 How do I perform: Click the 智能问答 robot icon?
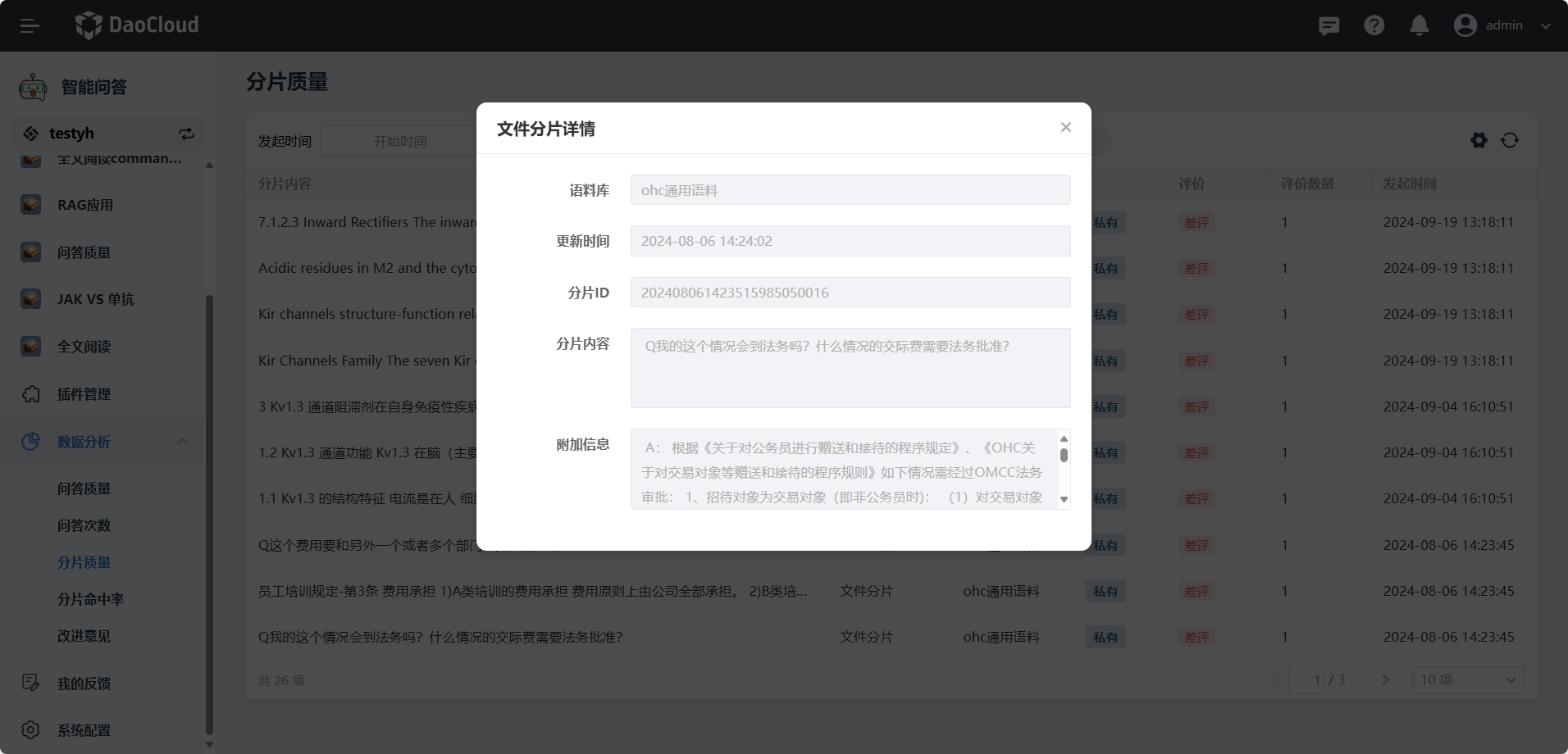(32, 86)
